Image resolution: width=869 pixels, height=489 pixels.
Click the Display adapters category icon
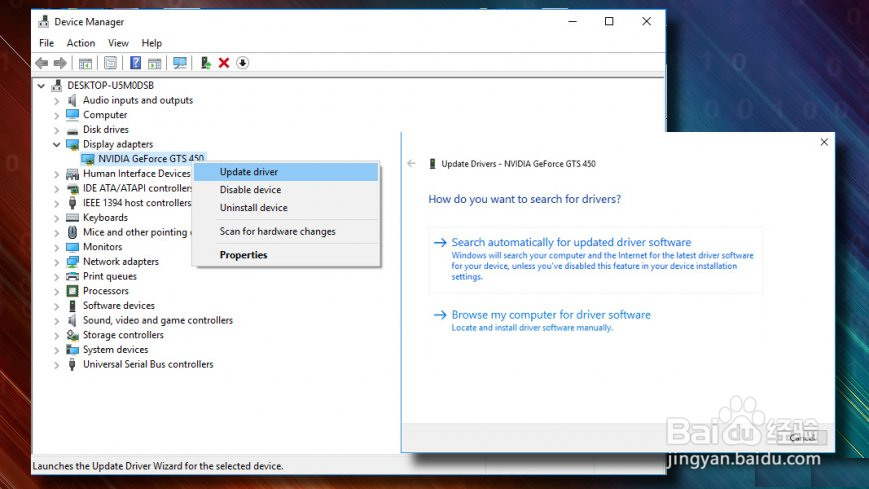pyautogui.click(x=72, y=144)
